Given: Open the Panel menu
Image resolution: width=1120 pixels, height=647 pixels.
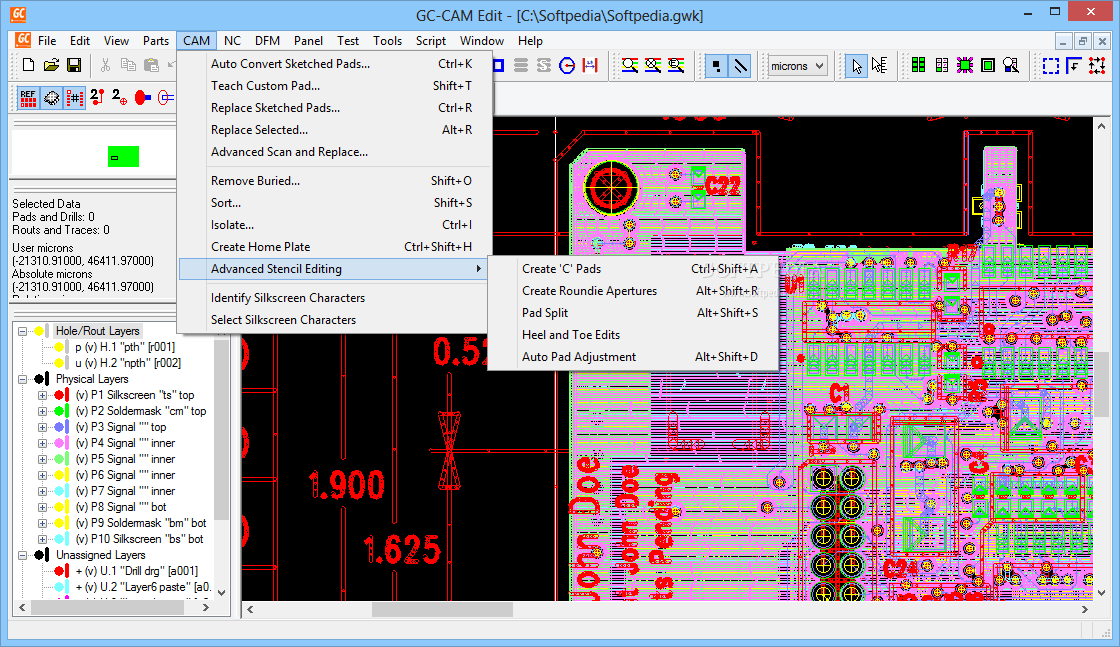Looking at the screenshot, I should pyautogui.click(x=309, y=41).
